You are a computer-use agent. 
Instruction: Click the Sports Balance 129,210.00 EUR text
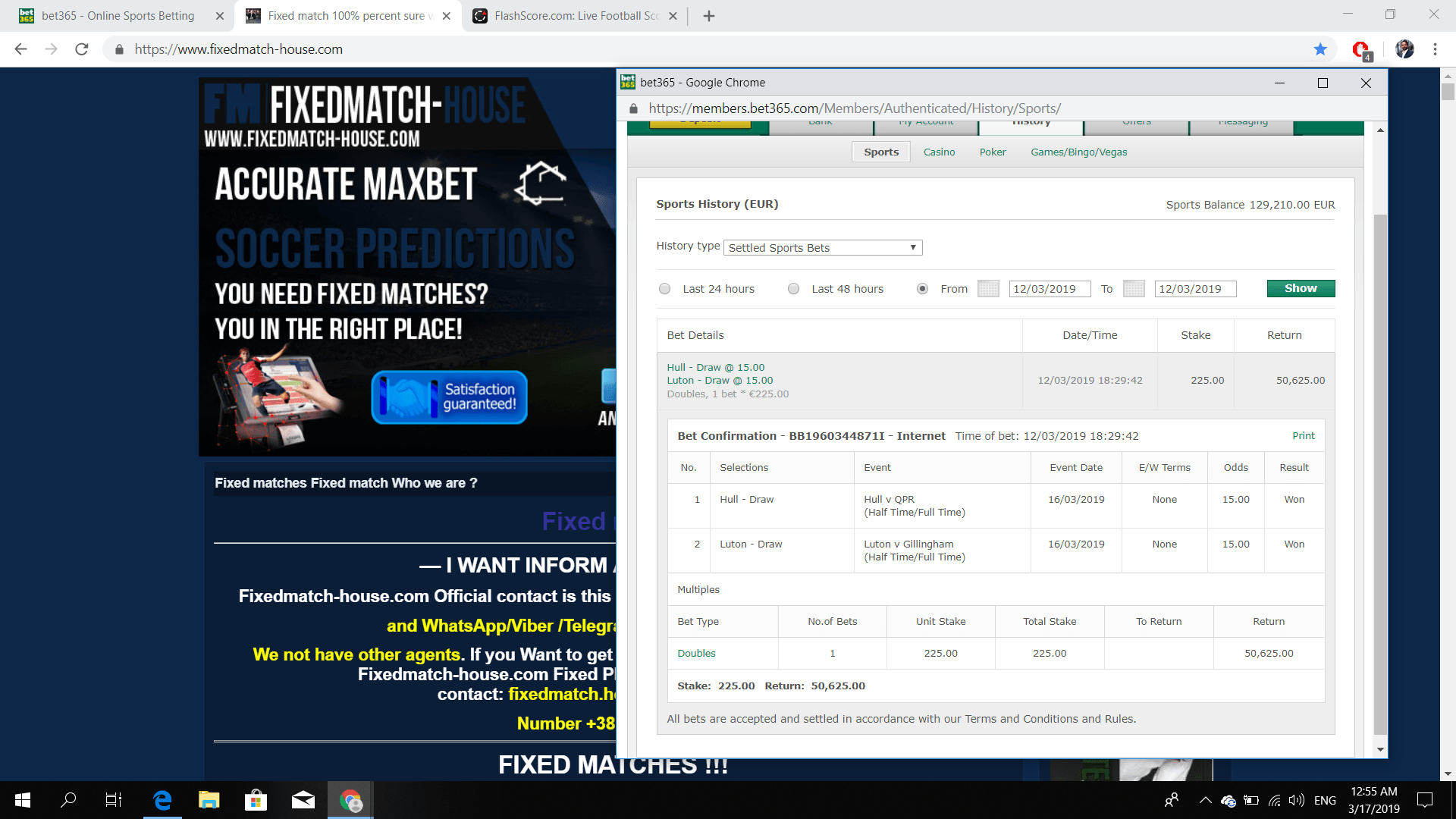pyautogui.click(x=1250, y=205)
